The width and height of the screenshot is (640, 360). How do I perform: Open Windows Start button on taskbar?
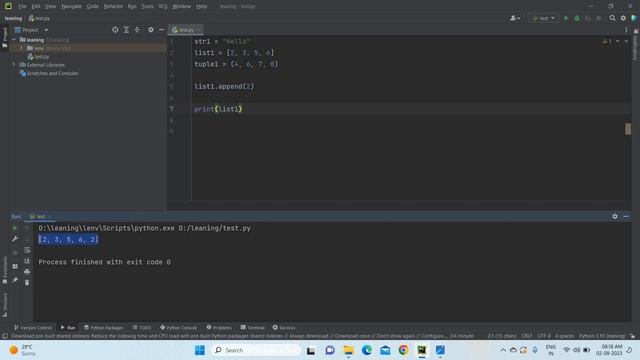click(200, 350)
